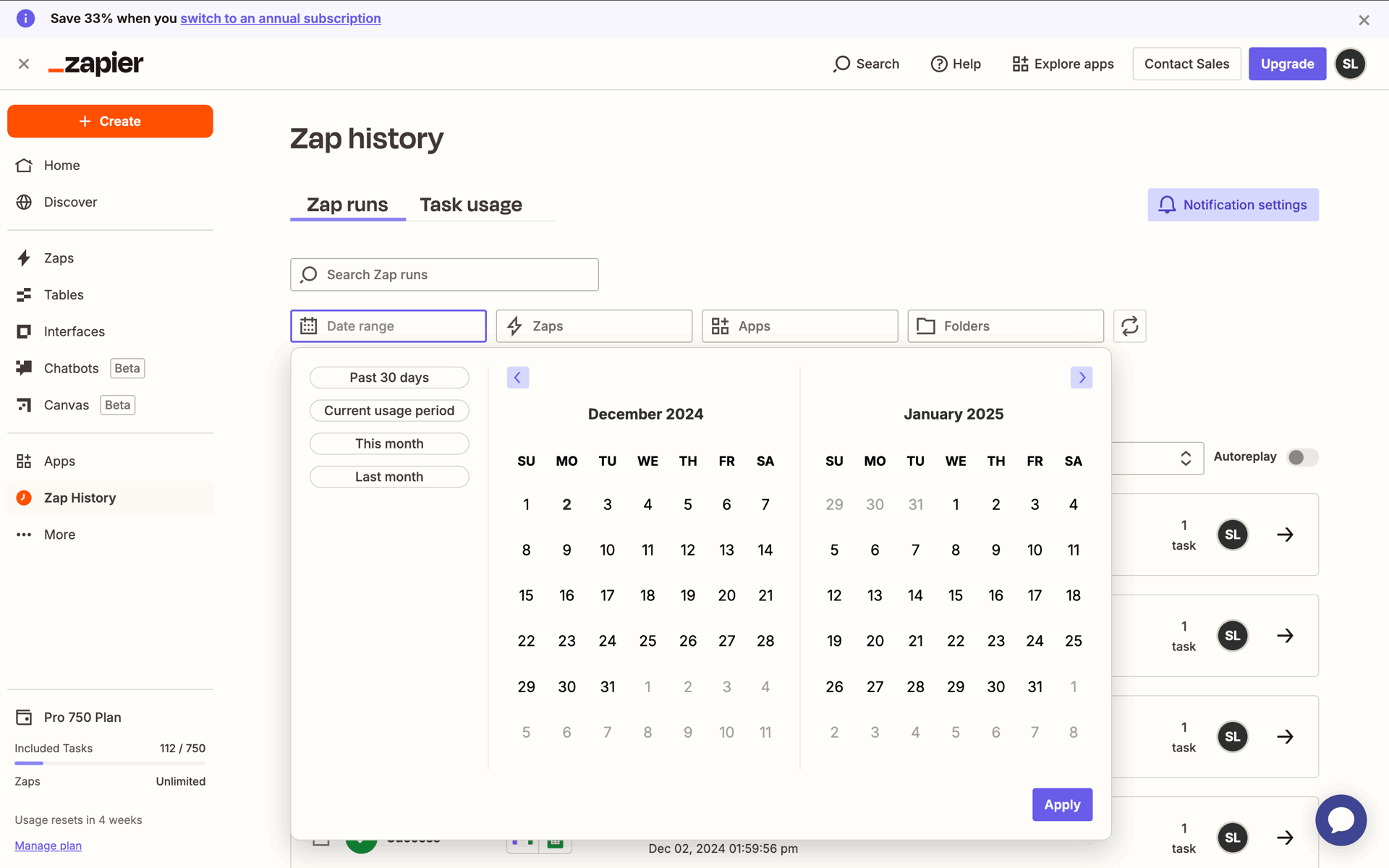
Task: Select Past 30 days preset
Action: click(389, 378)
